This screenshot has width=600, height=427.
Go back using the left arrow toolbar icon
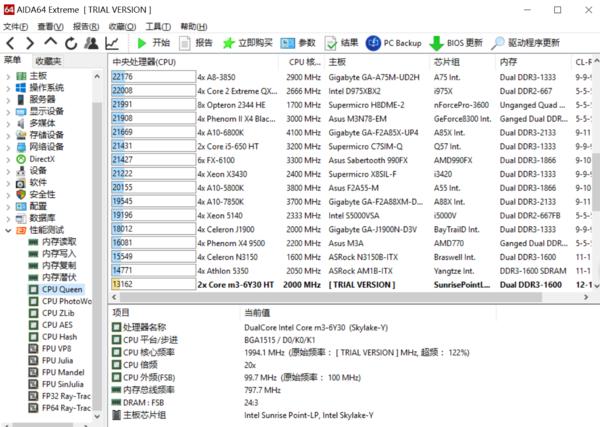coord(11,43)
